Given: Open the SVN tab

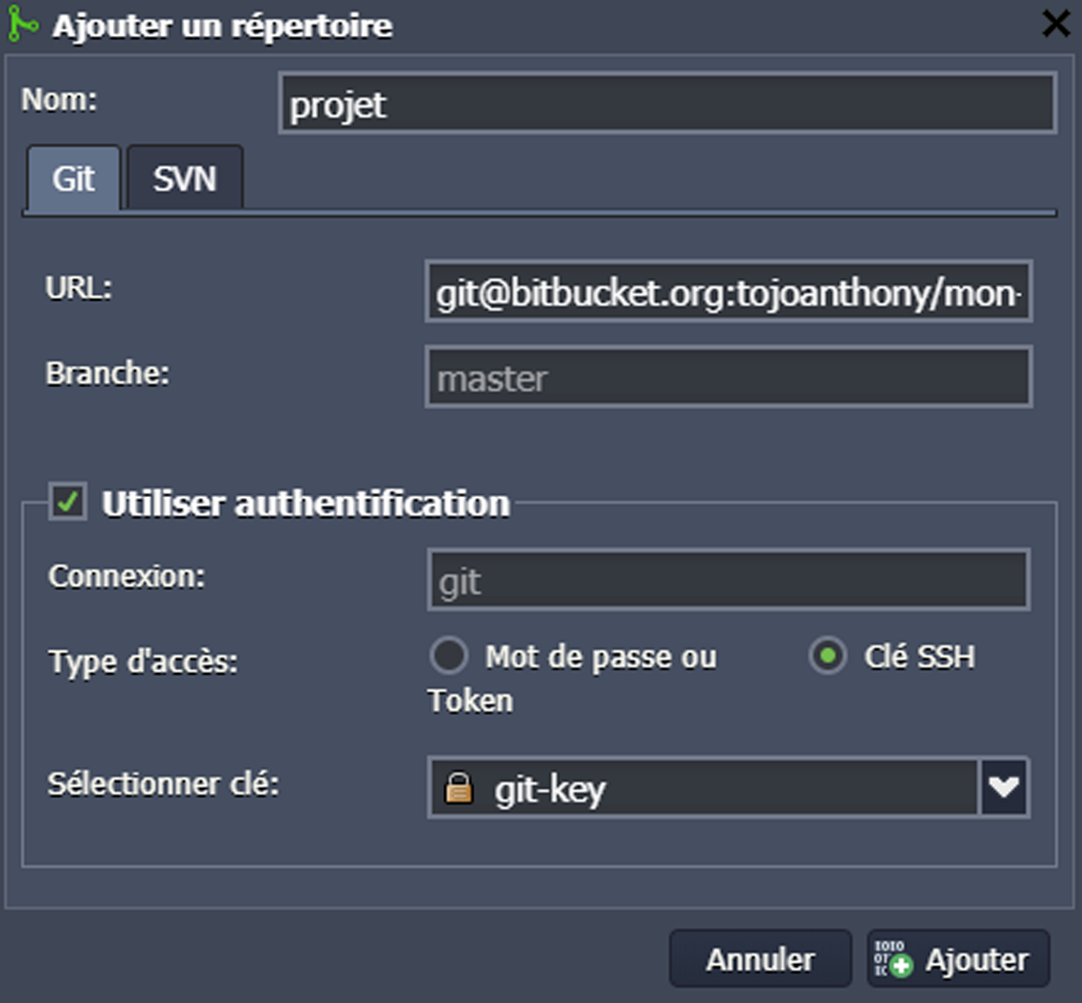Looking at the screenshot, I should tap(184, 179).
